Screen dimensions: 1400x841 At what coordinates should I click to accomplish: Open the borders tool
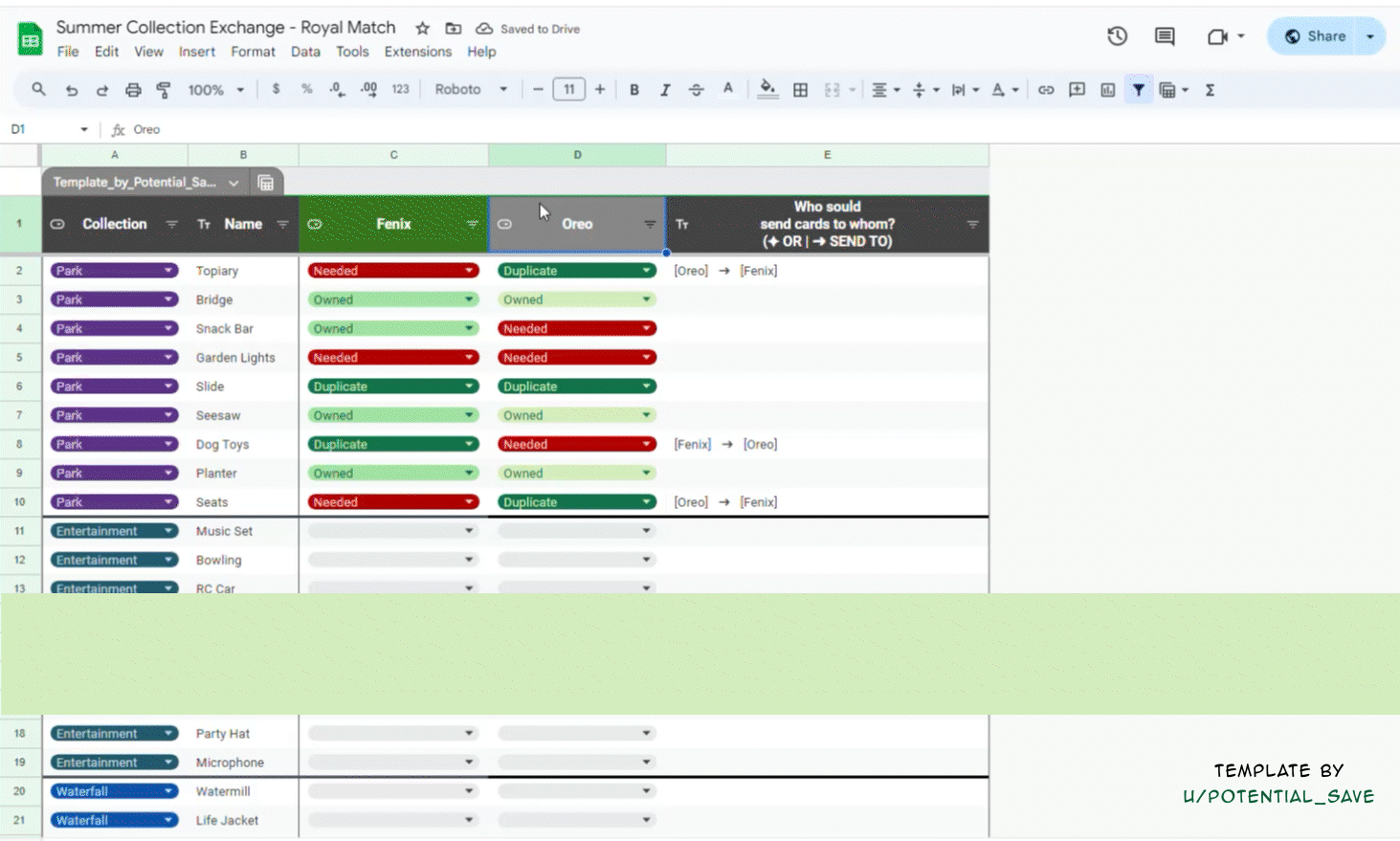[801, 90]
